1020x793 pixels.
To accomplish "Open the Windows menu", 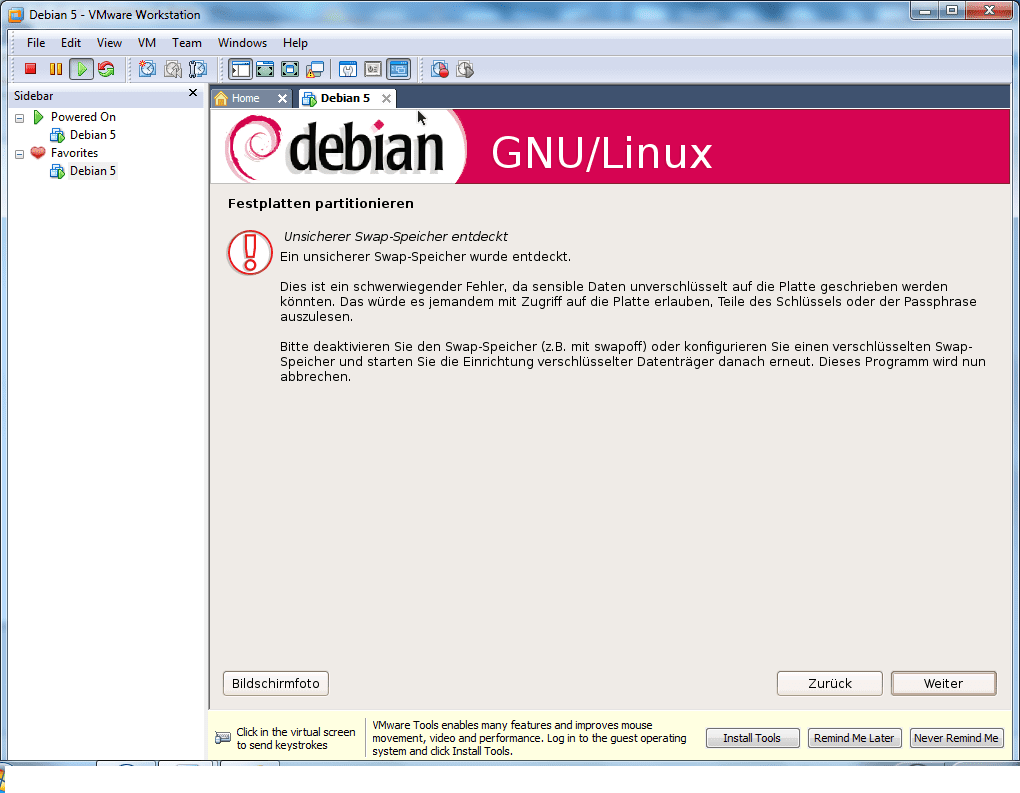I will (x=242, y=43).
